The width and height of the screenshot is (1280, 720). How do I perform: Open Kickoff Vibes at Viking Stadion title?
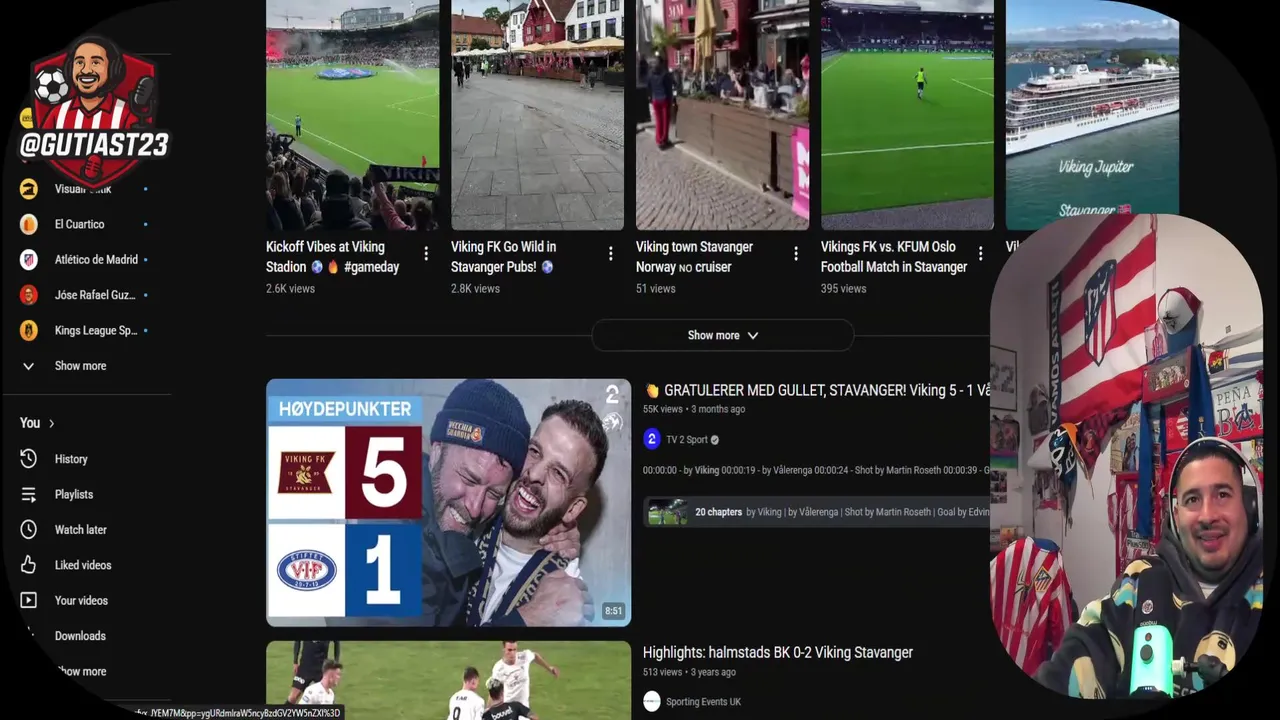coord(333,257)
